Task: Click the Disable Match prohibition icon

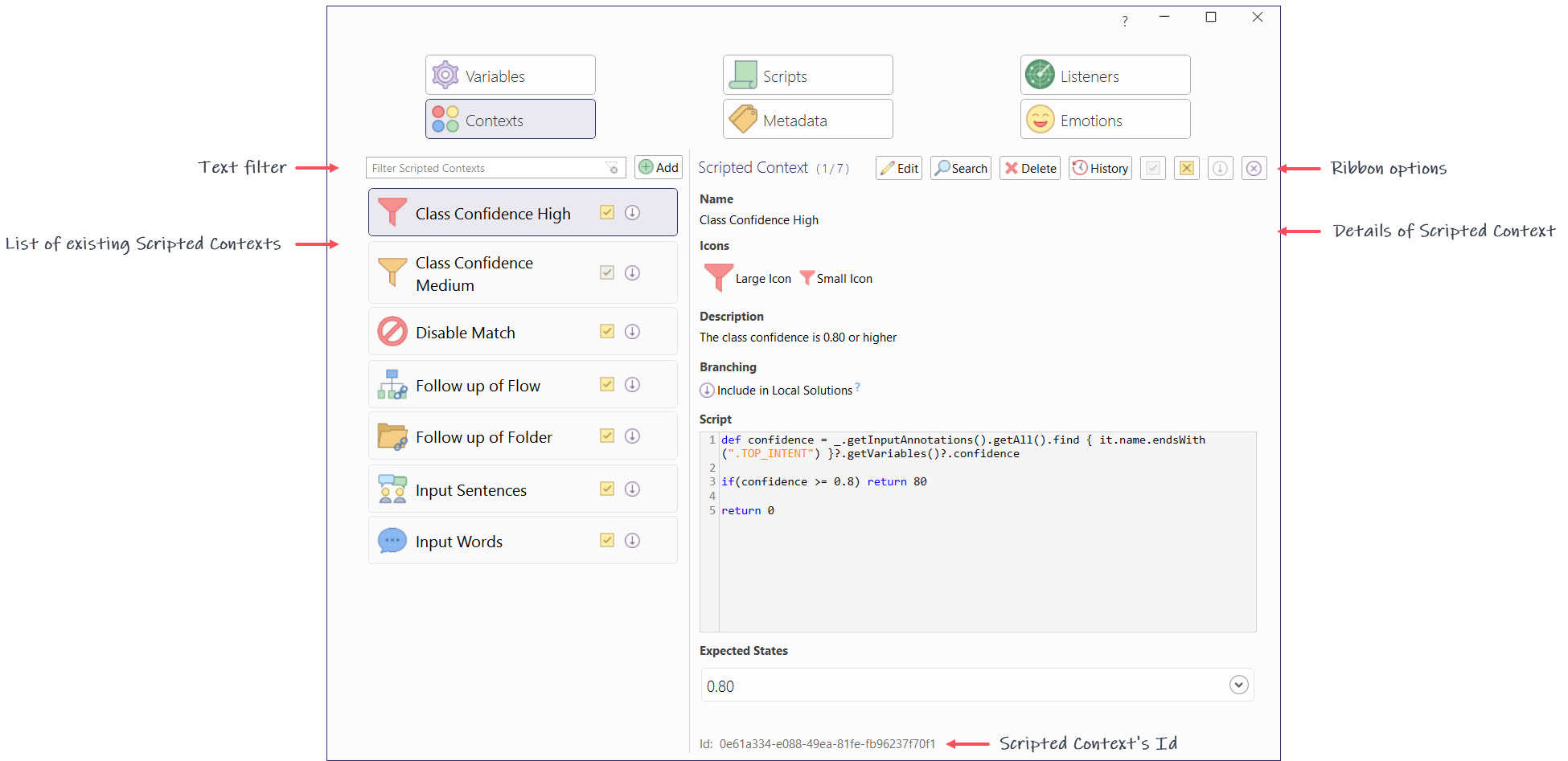Action: click(x=392, y=332)
